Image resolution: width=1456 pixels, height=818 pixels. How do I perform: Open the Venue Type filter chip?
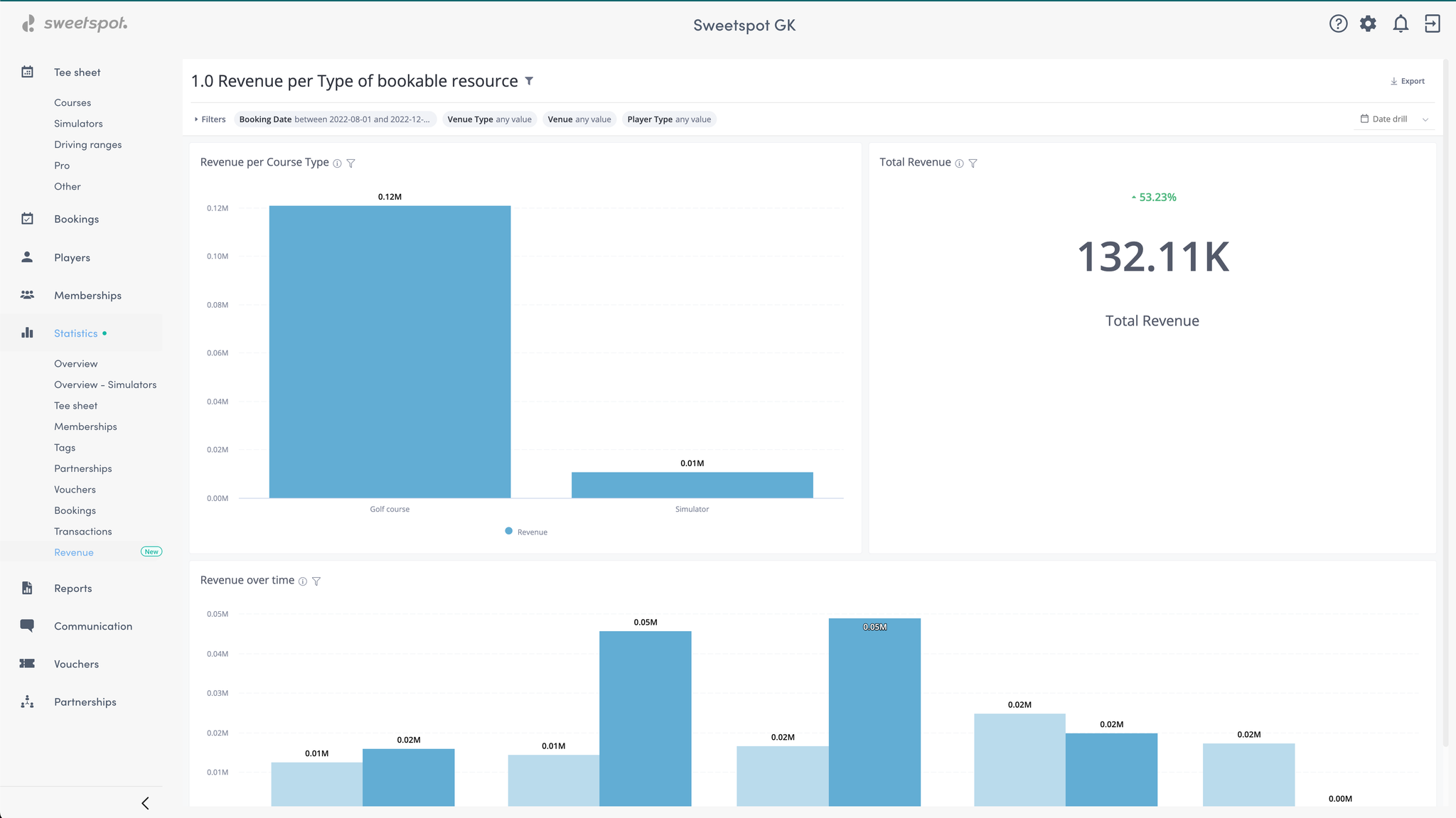click(x=489, y=119)
